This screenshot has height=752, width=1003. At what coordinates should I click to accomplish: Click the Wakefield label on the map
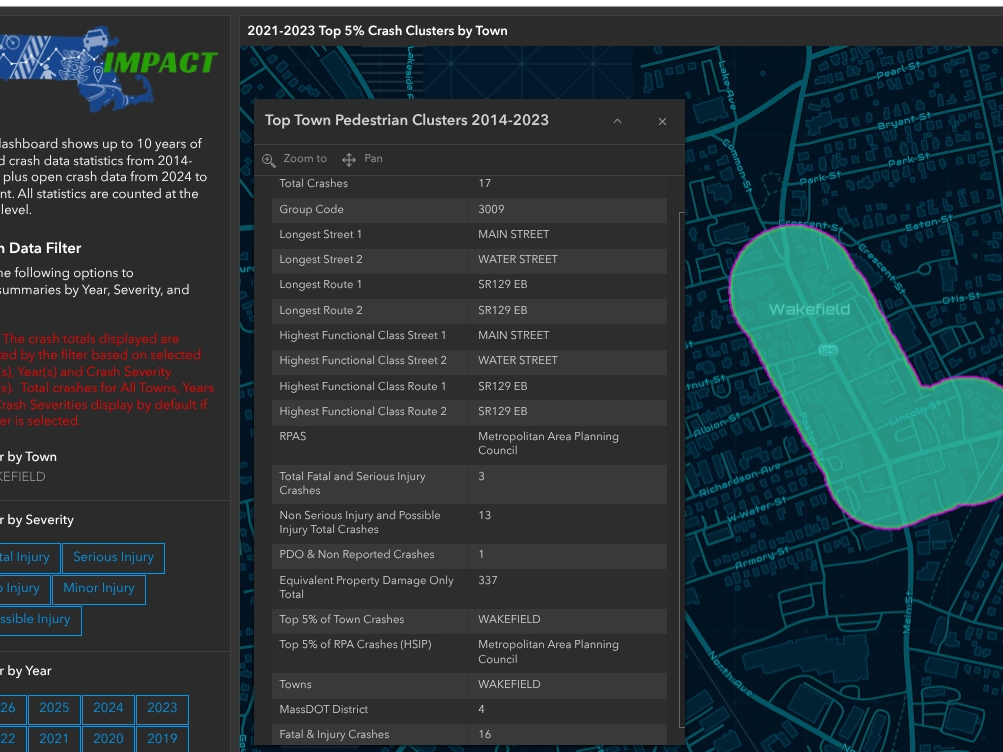click(809, 309)
